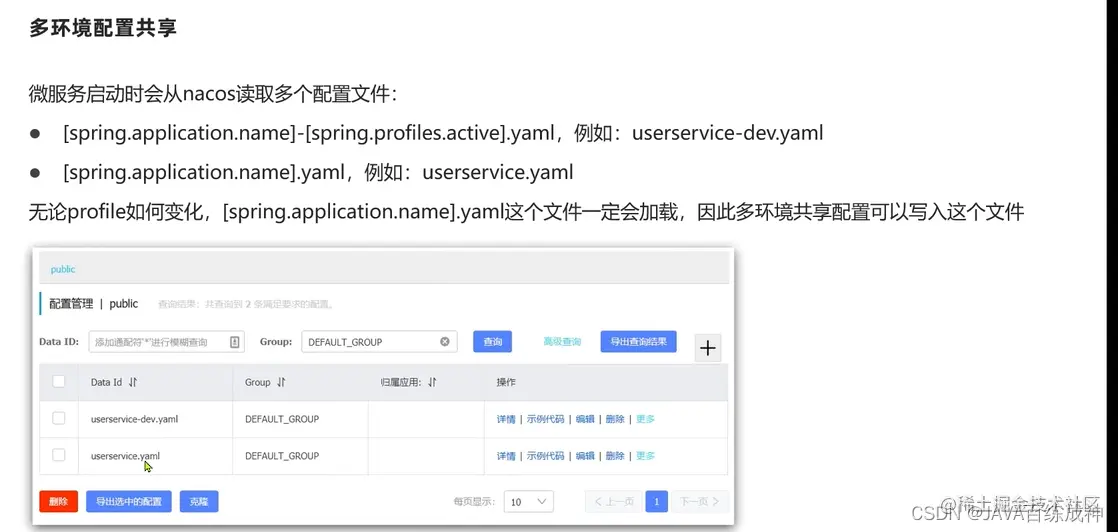The height and width of the screenshot is (532, 1118).
Task: Open 更多 menu for userservice-dev.yaml
Action: click(x=645, y=419)
